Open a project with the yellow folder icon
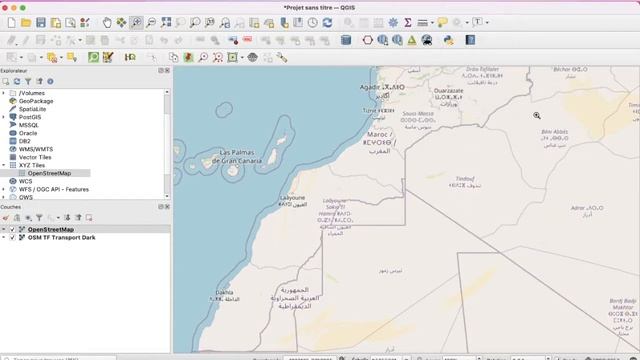 26,22
